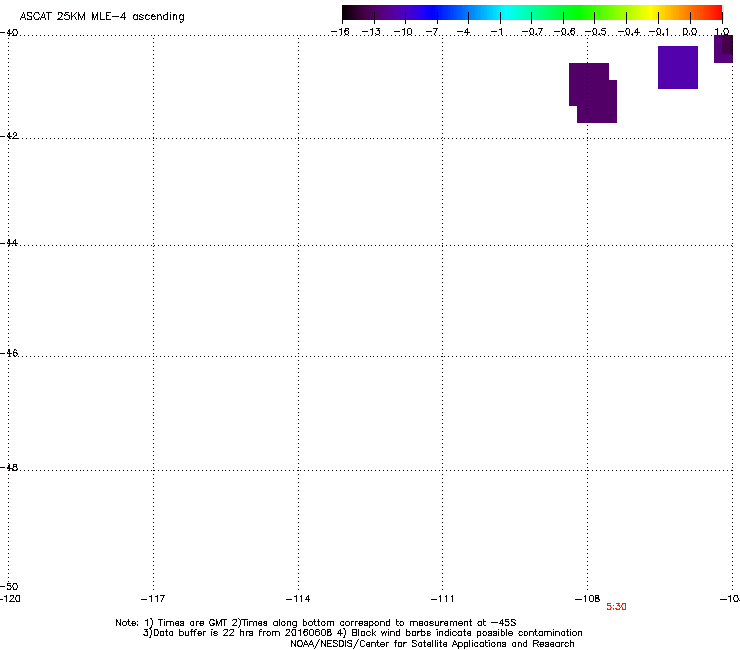Click the violet square data cell
The height and width of the screenshot is (650, 740).
(x=678, y=67)
